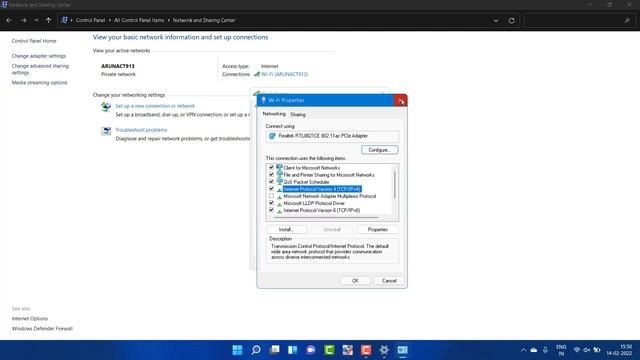Open Change advanced sharing settings
The image size is (640, 360).
tap(40, 69)
